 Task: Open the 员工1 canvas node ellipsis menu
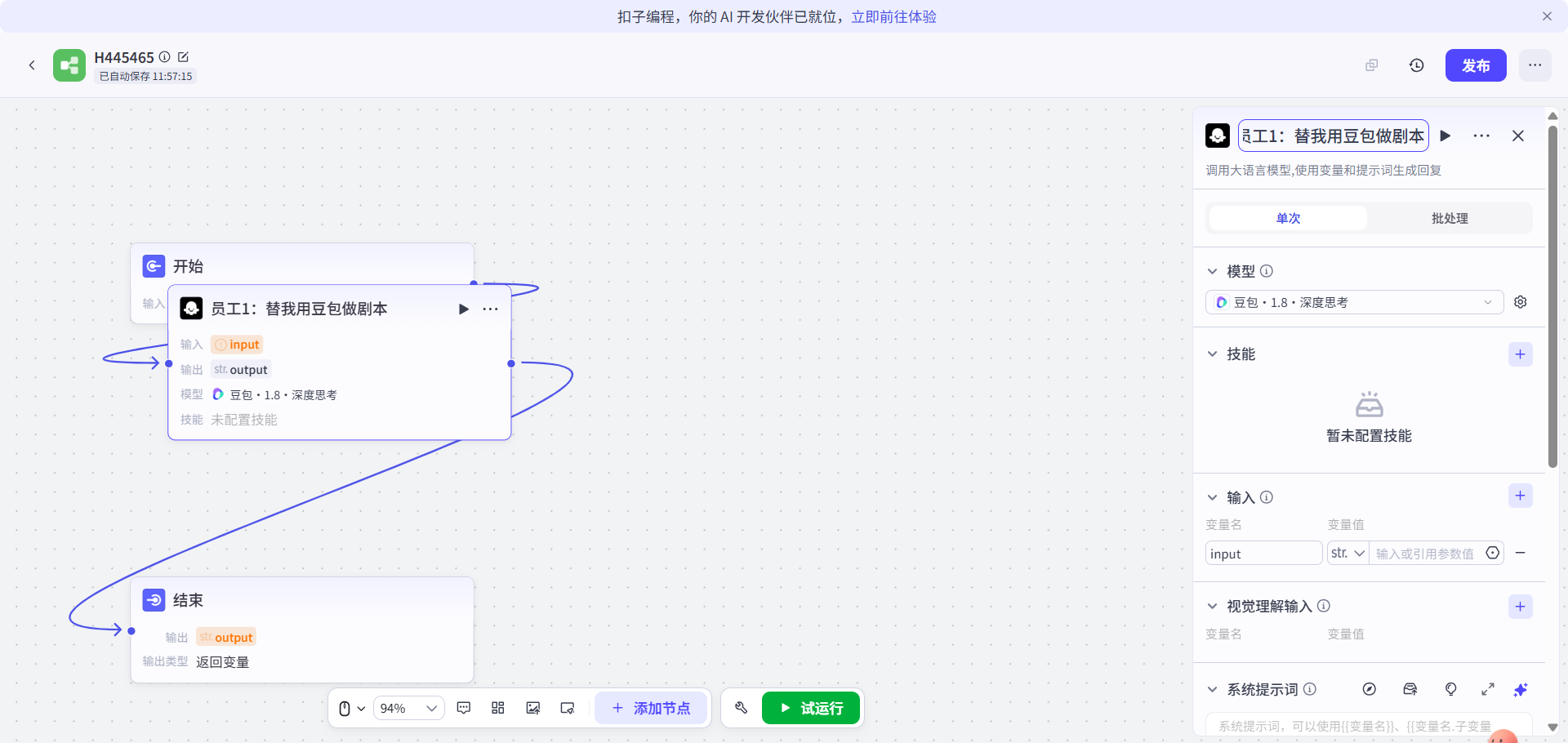click(490, 309)
